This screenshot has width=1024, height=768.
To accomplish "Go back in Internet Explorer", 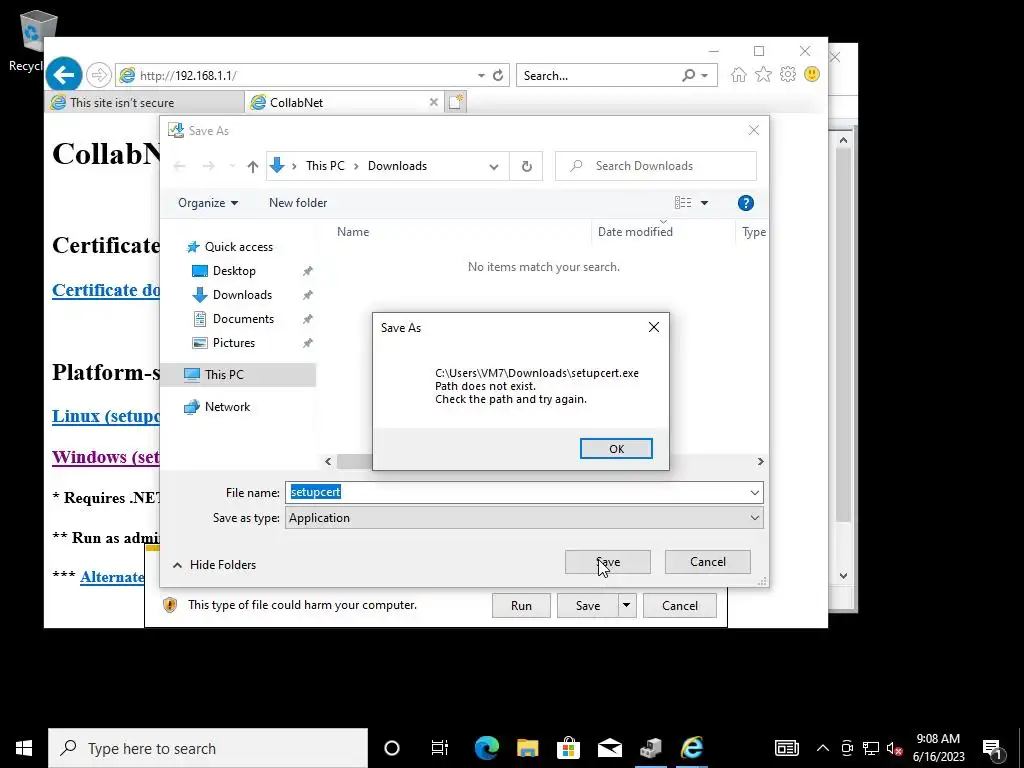I will [x=64, y=75].
